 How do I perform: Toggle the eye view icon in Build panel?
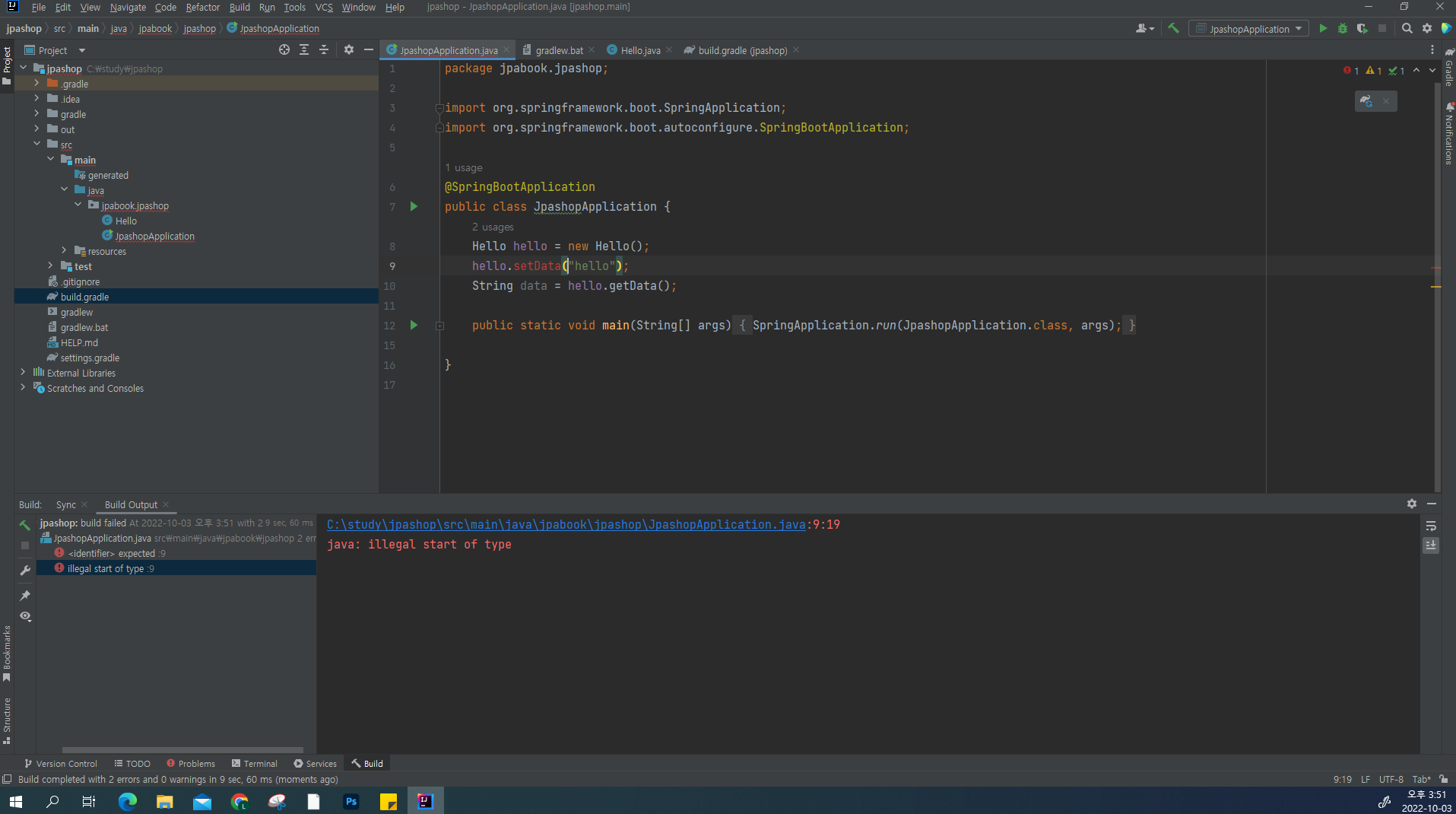tap(25, 616)
